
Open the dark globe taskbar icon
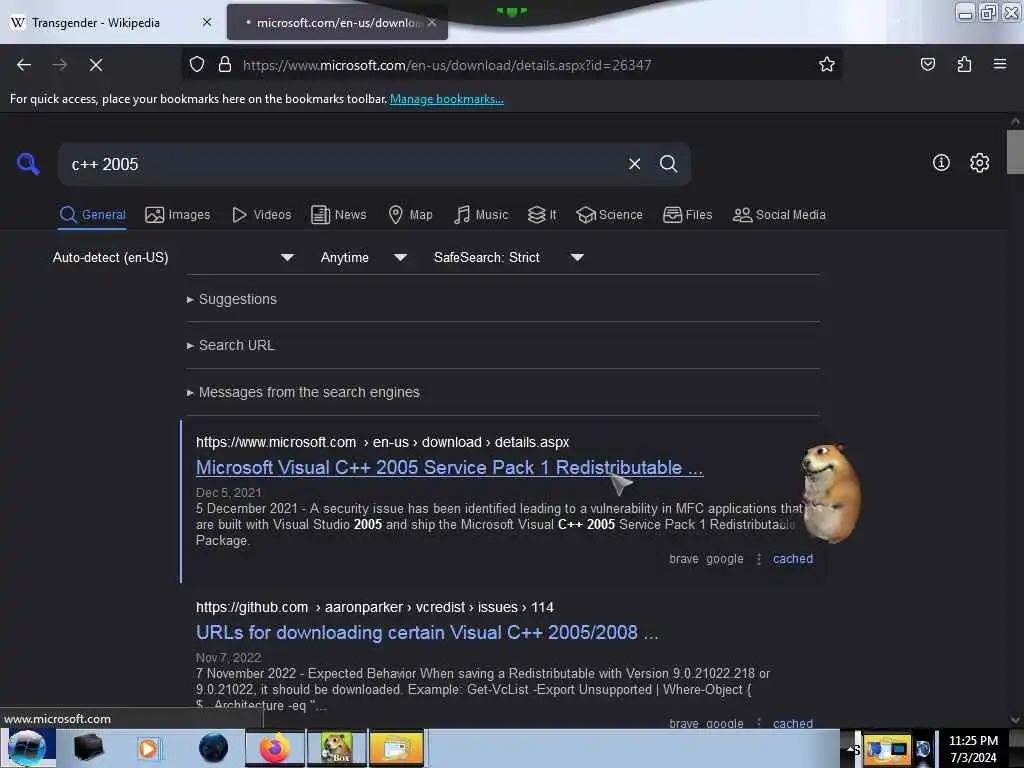(x=213, y=748)
